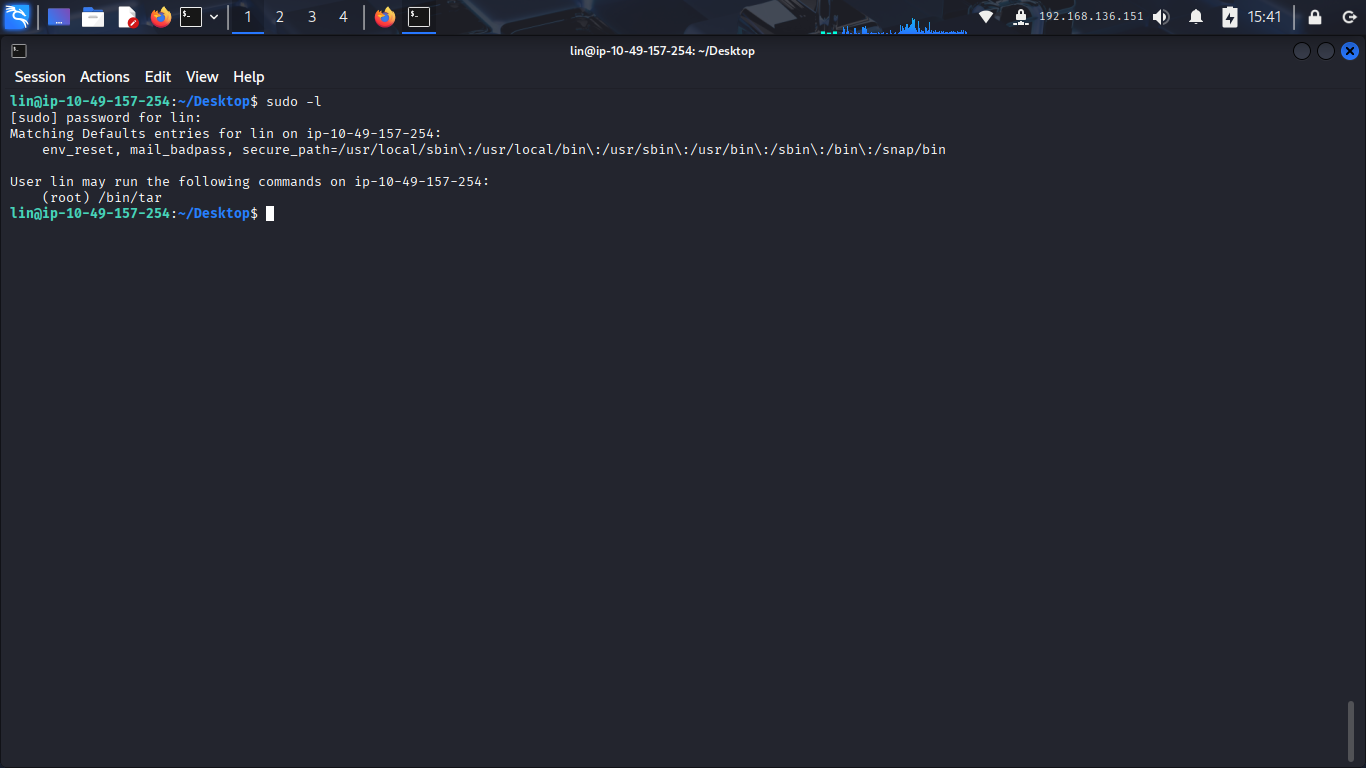
Task: Focus the running terminal taskbar button
Action: [x=419, y=17]
